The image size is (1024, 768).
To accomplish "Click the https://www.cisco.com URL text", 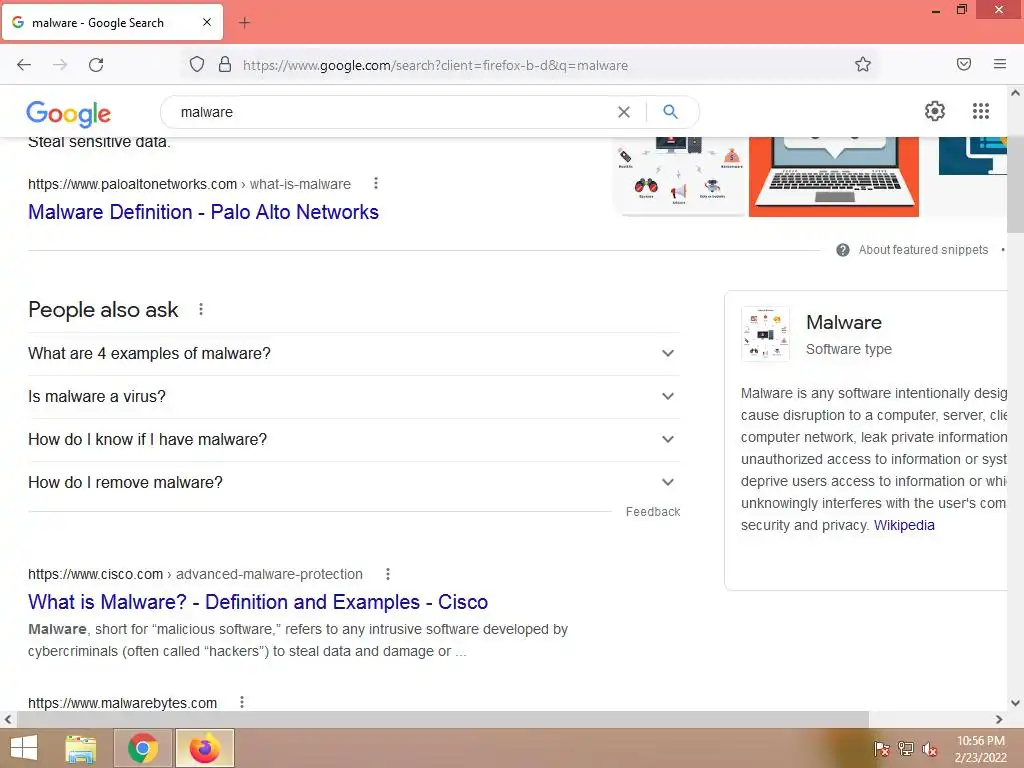I will click(x=95, y=574).
